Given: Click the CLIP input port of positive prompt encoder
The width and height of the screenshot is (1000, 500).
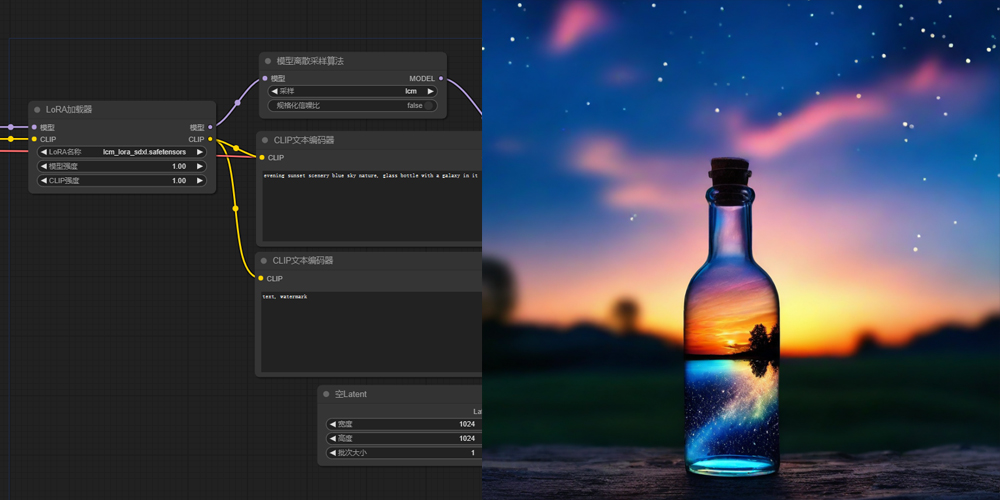Looking at the screenshot, I should 261,158.
